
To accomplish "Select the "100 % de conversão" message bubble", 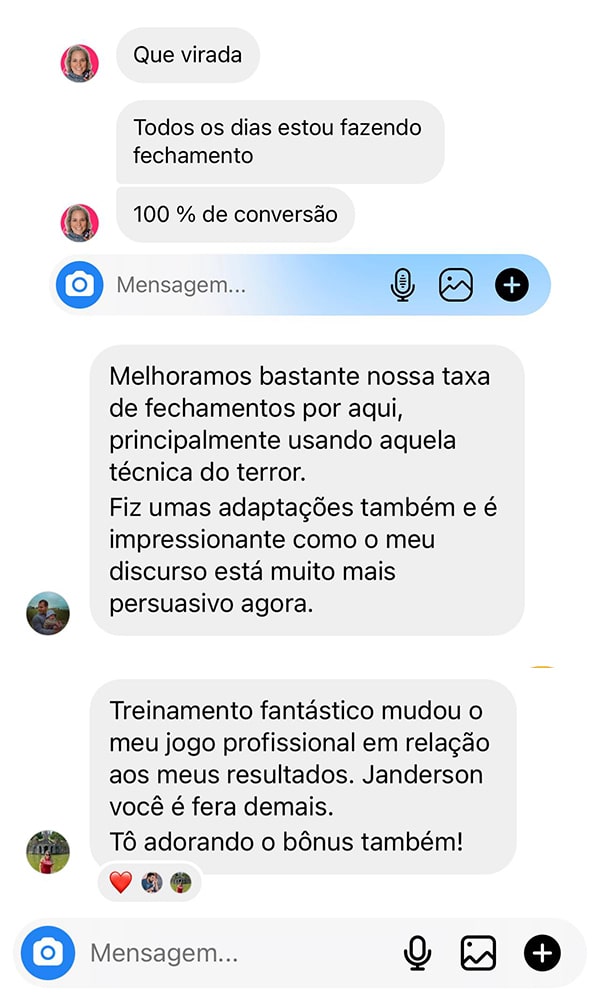I will coord(235,214).
